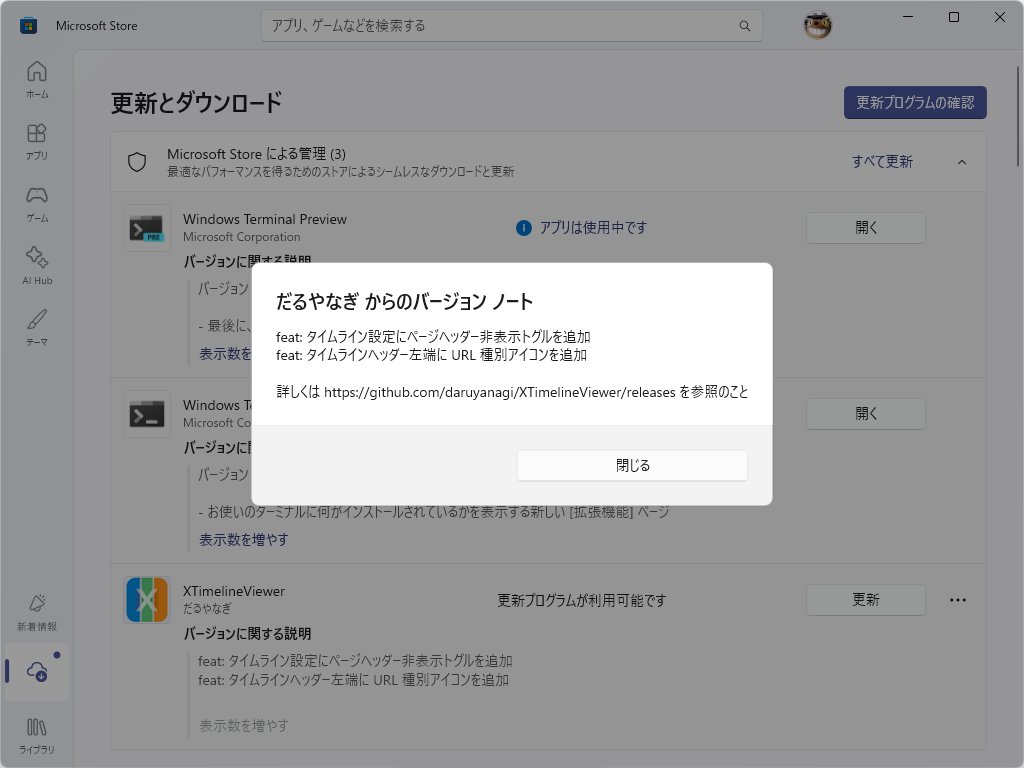1024x768 pixels.
Task: Open the テーマ section in sidebar
Action: (x=37, y=328)
